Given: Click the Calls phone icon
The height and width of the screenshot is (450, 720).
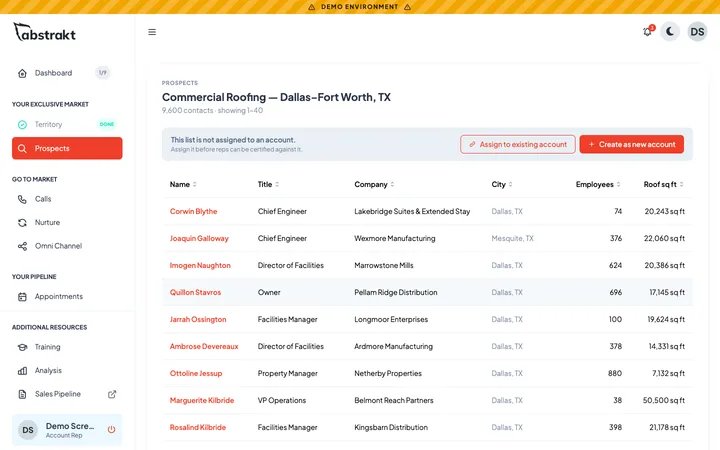Looking at the screenshot, I should click(22, 199).
